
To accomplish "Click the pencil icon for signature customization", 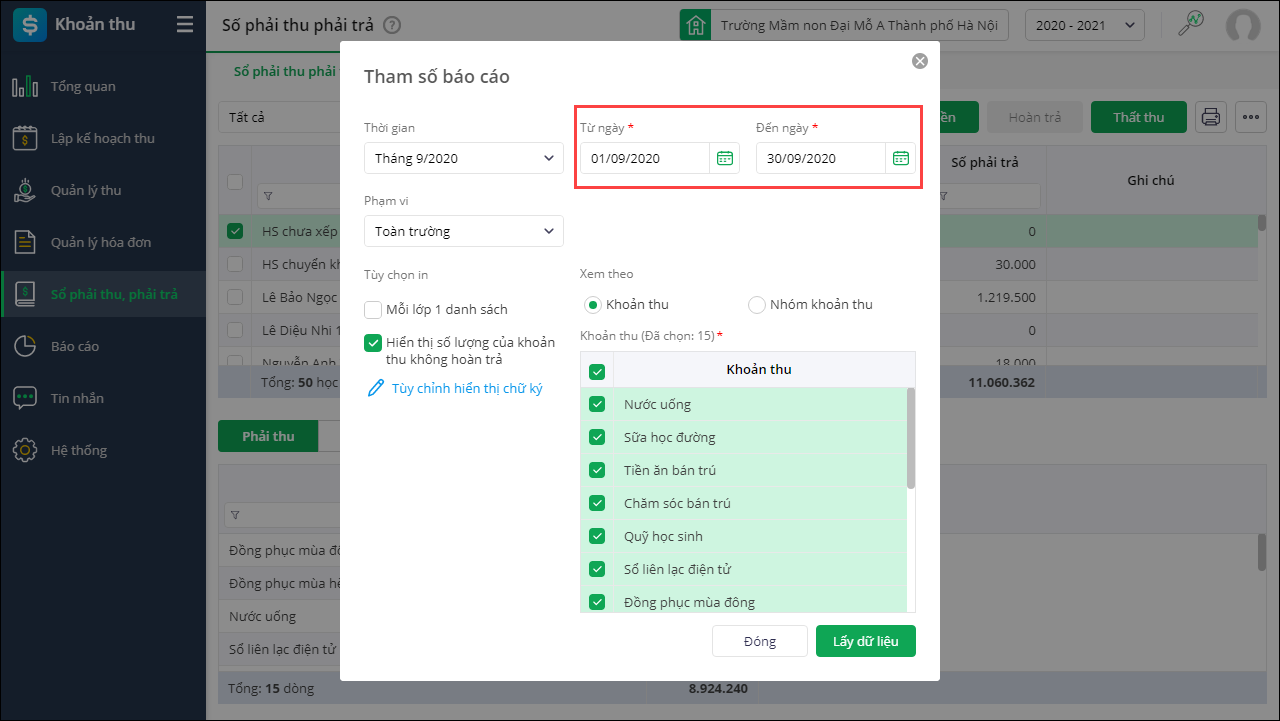I will (376, 388).
